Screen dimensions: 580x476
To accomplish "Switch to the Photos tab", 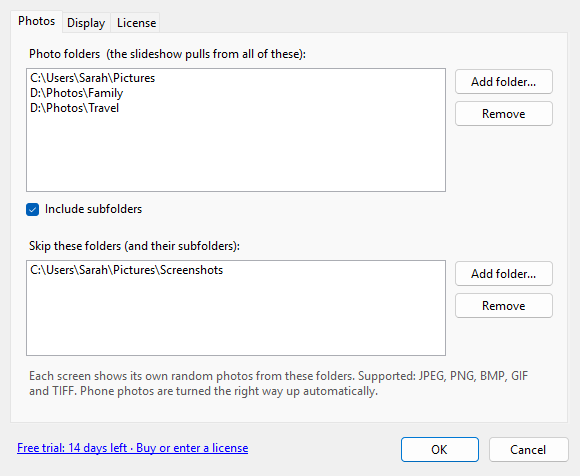I will [x=36, y=21].
